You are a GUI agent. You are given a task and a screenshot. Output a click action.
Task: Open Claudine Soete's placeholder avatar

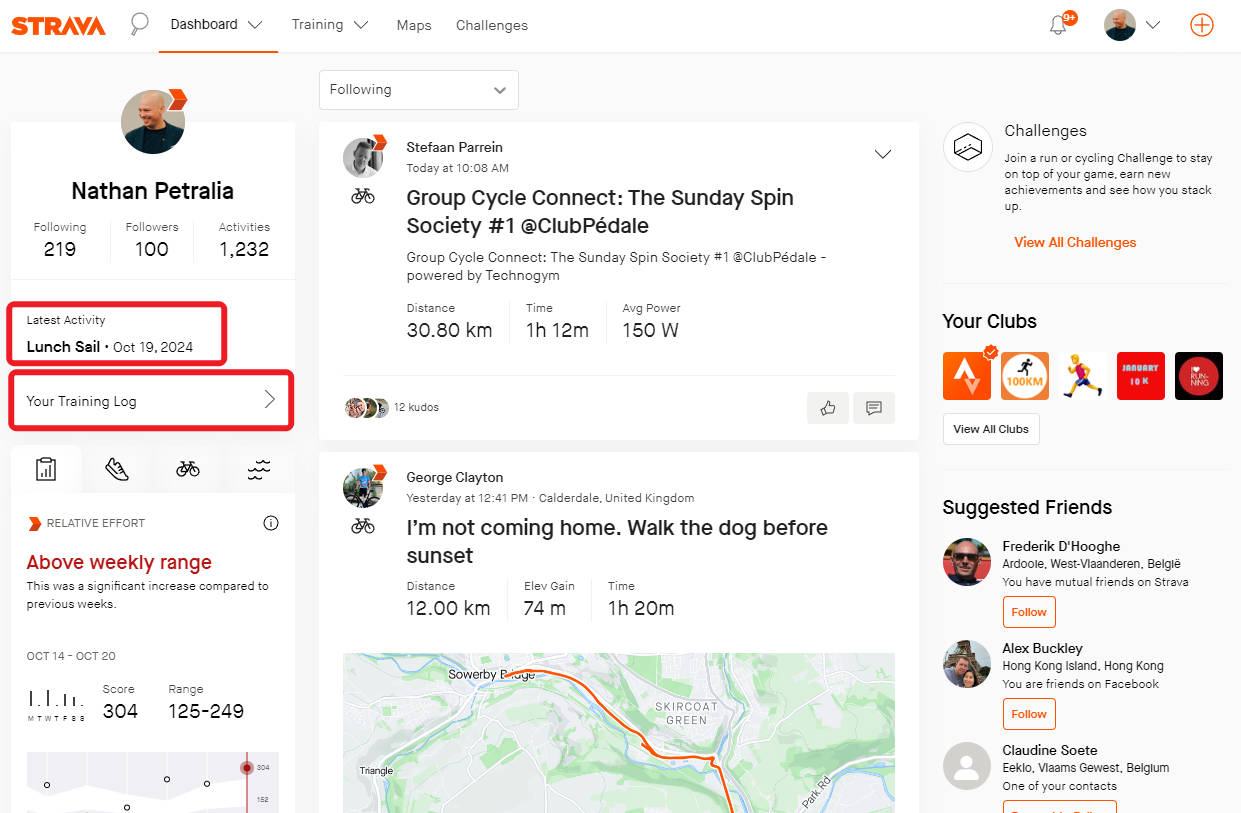pos(967,766)
